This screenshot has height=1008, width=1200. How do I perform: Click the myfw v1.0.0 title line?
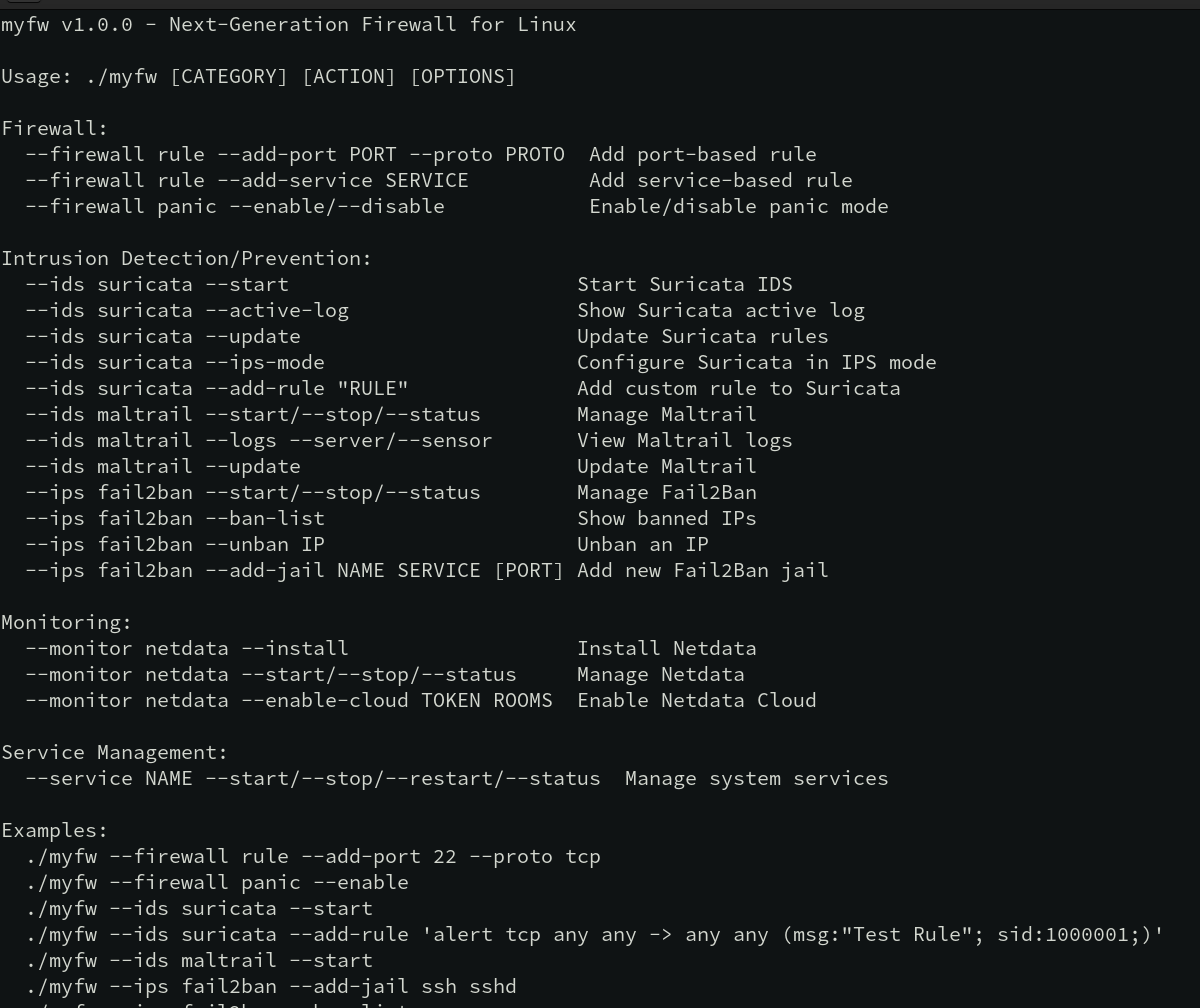[x=288, y=24]
